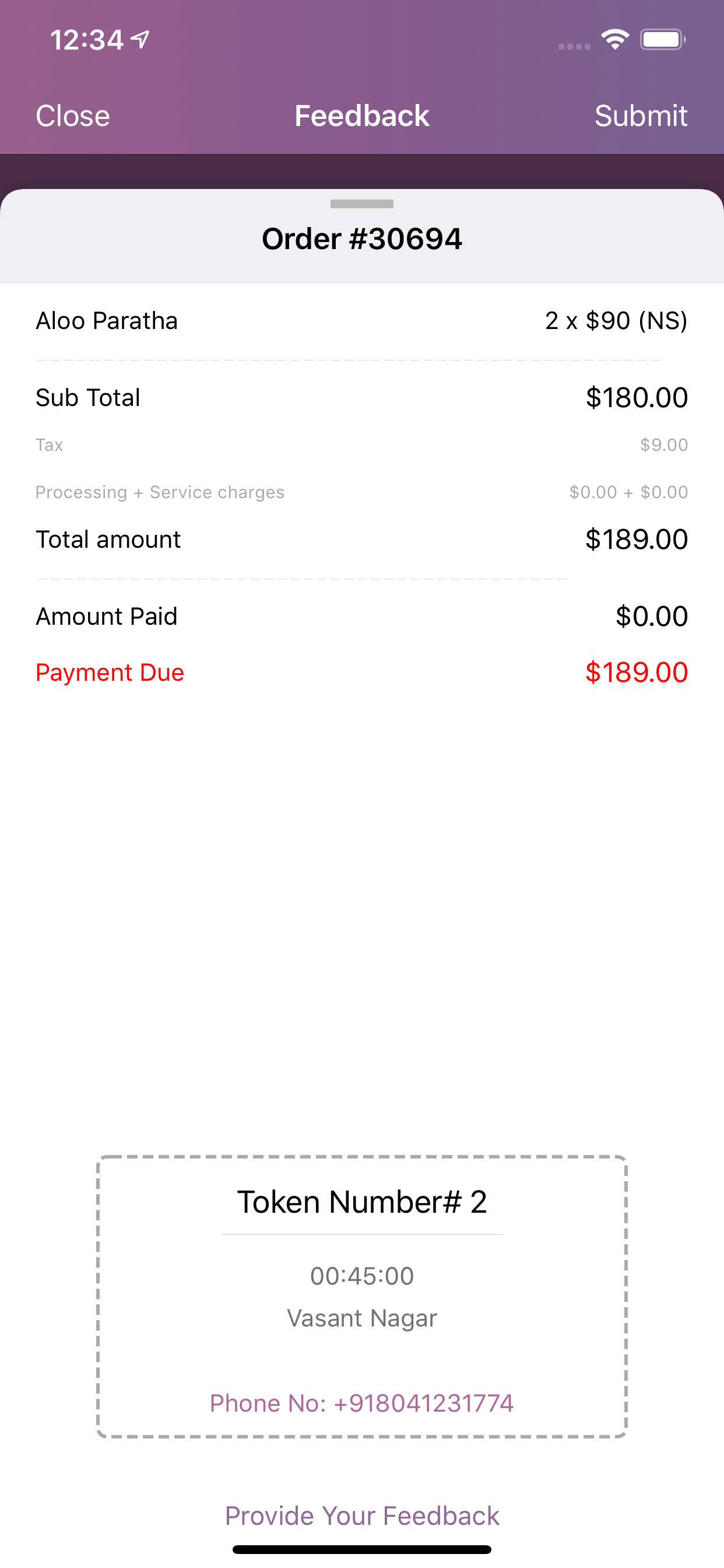The width and height of the screenshot is (724, 1568).
Task: Open Provide Your Feedback link
Action: pos(362,1515)
